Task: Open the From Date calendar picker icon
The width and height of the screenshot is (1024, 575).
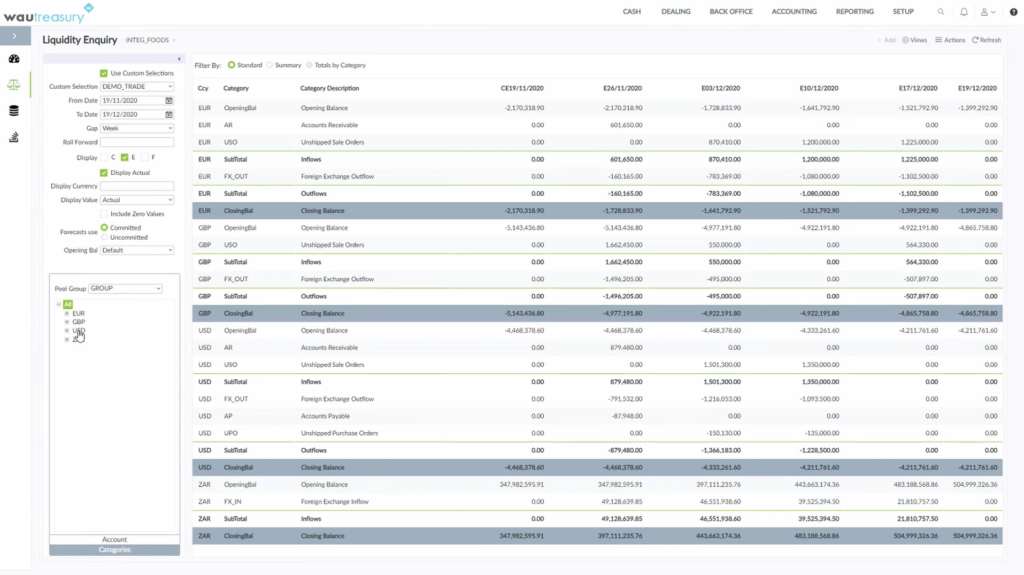Action: [168, 101]
